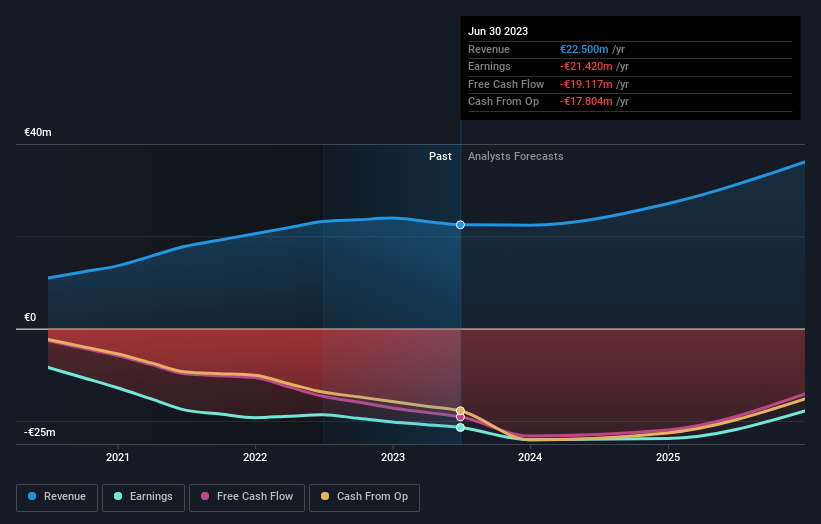
Task: Click the orange Cash From Op data point
Action: (460, 410)
